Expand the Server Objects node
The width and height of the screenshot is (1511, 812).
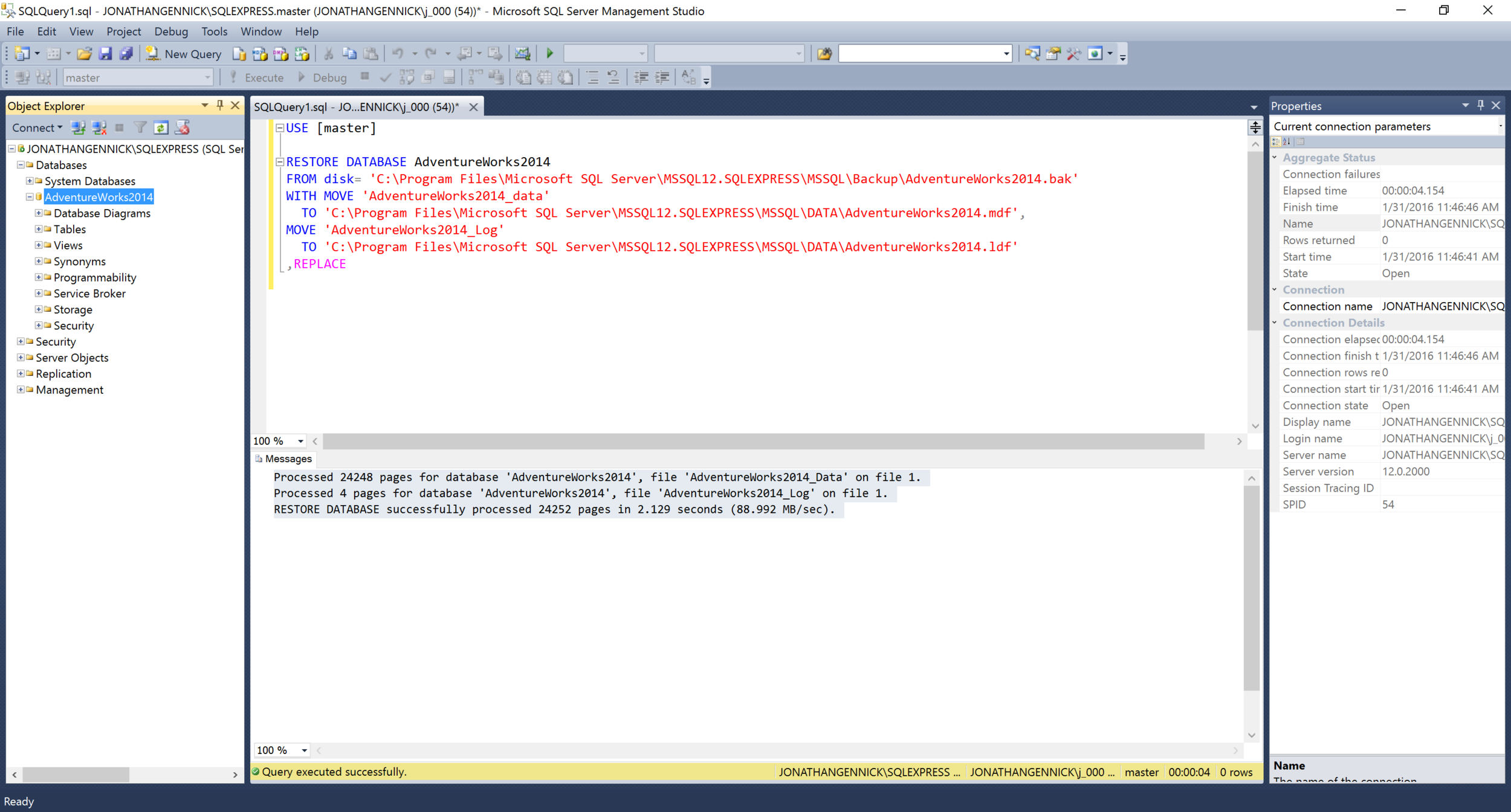coord(20,358)
